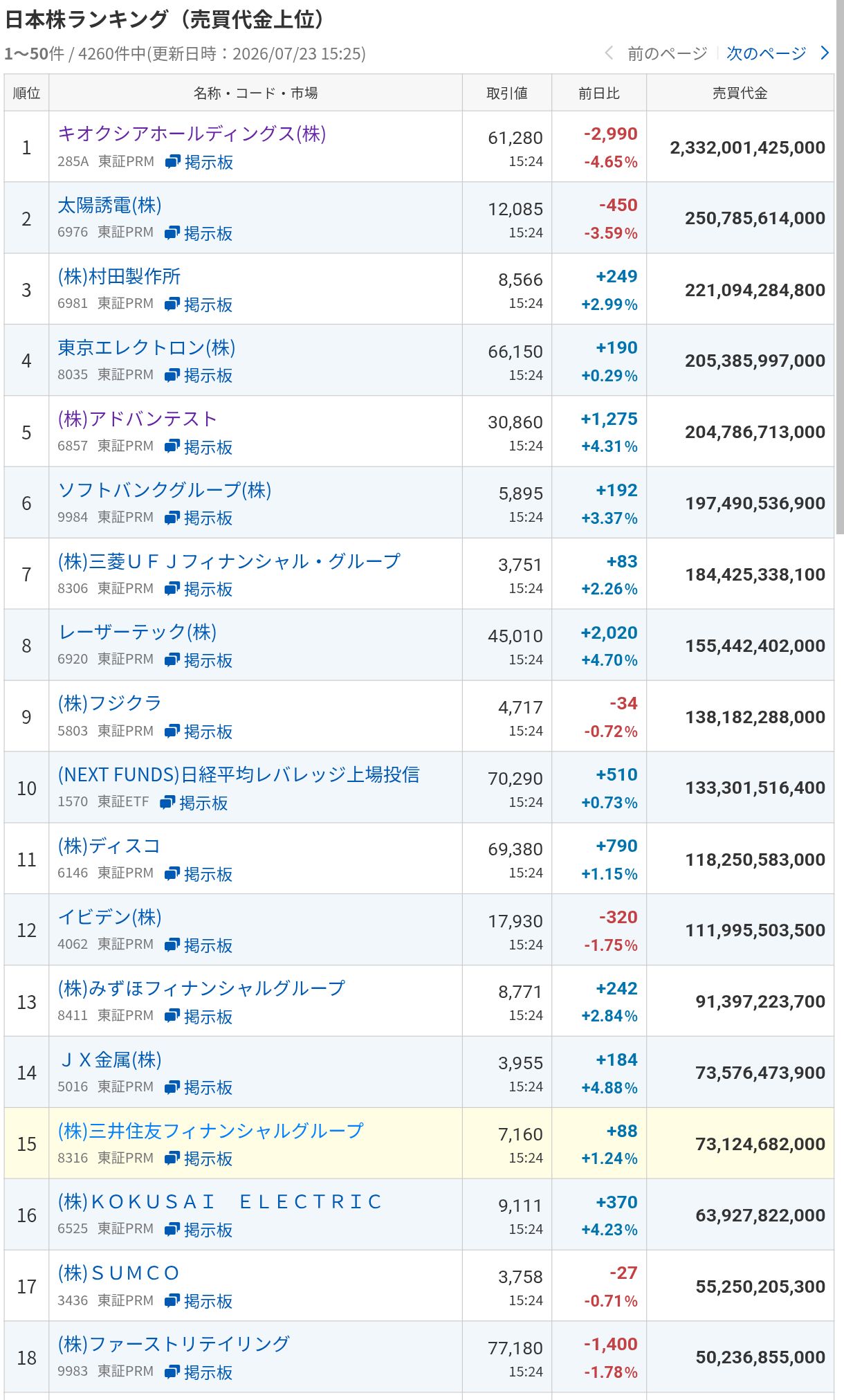Image resolution: width=844 pixels, height=1400 pixels.
Task: Open イビデン(株) stock page
Action: point(109,917)
